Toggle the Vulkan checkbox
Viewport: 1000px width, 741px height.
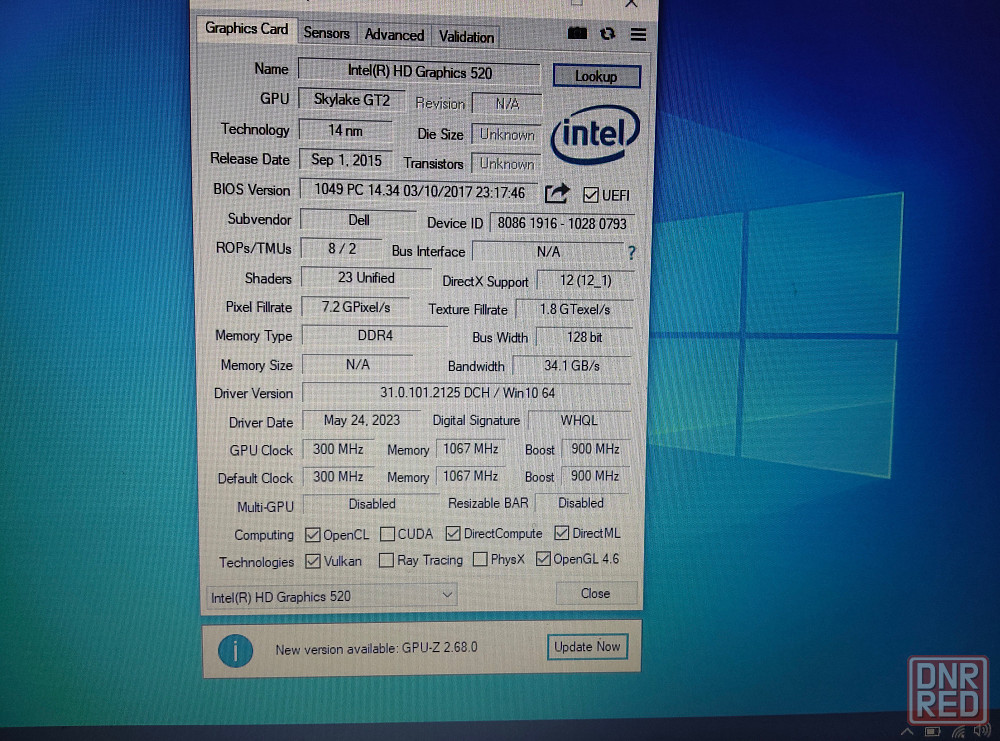click(x=312, y=561)
